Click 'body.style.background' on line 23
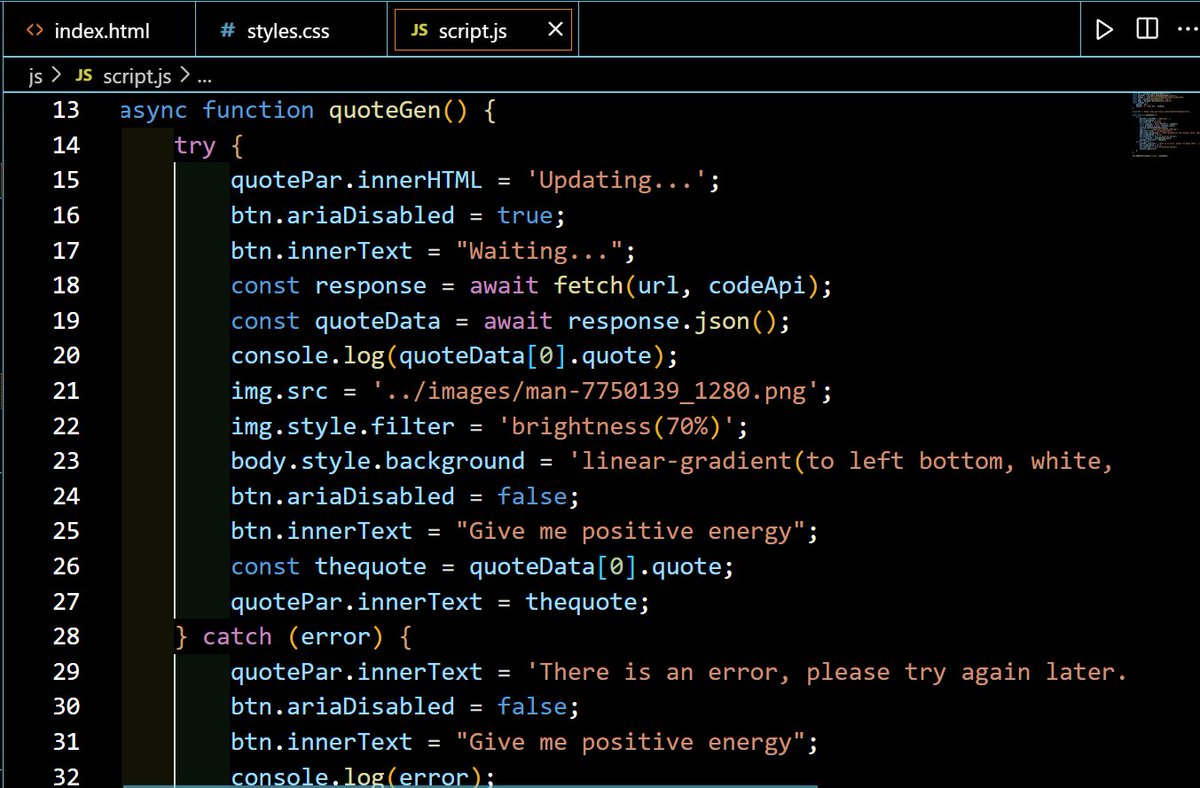Image resolution: width=1200 pixels, height=788 pixels. (377, 461)
